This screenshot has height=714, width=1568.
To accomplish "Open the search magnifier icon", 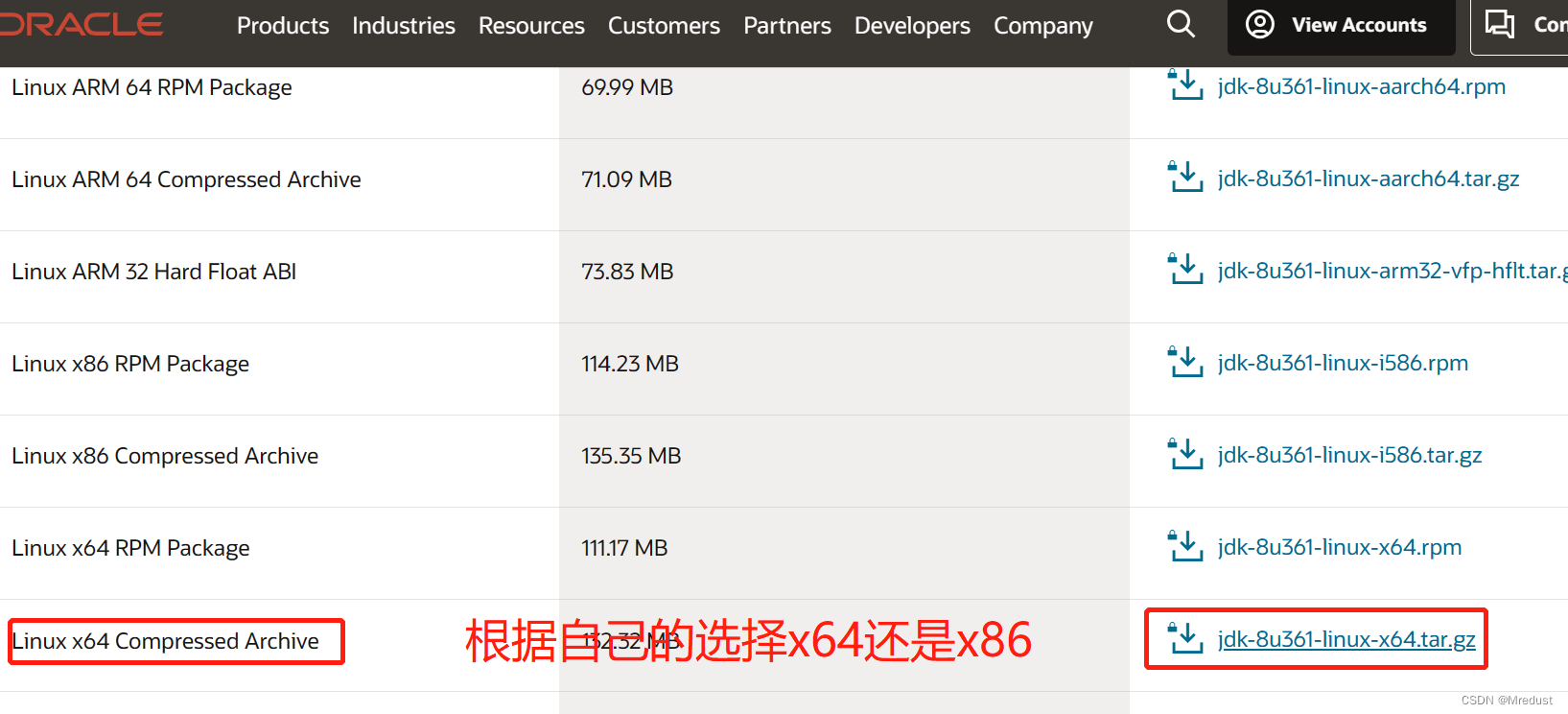I will [1181, 24].
